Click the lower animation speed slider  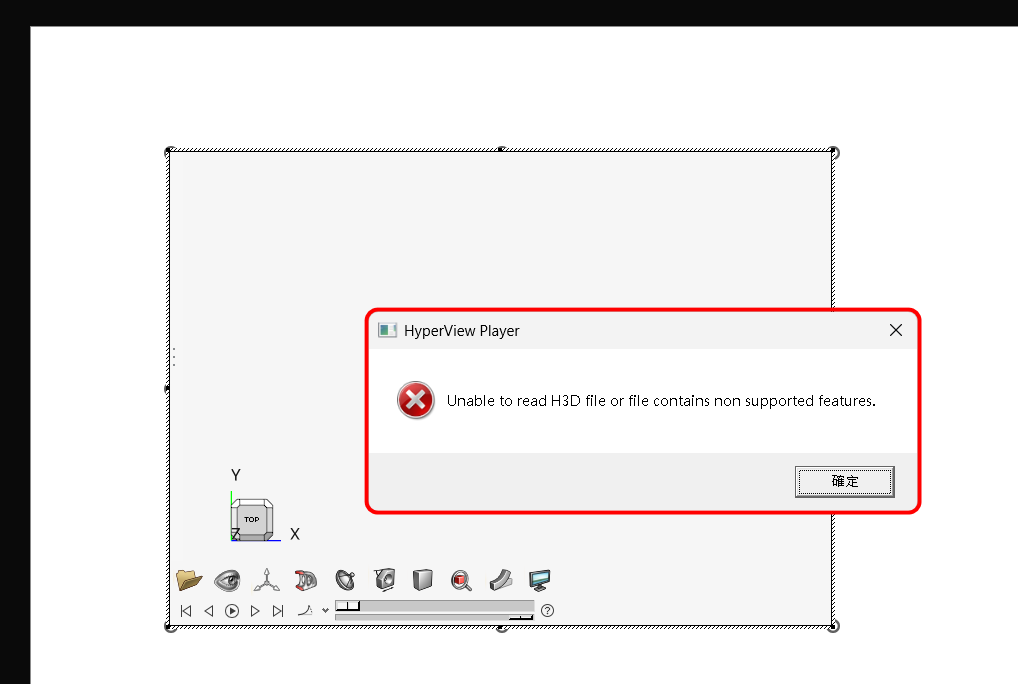(434, 617)
